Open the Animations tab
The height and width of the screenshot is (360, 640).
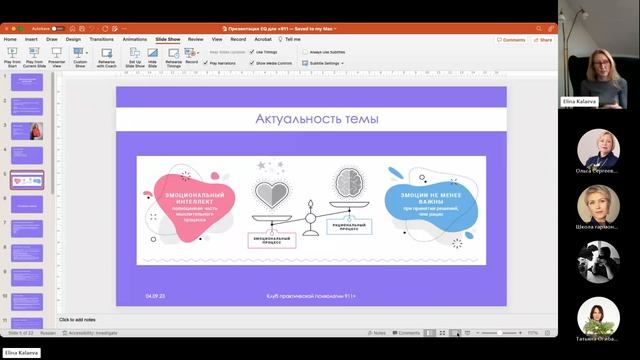[x=135, y=39]
